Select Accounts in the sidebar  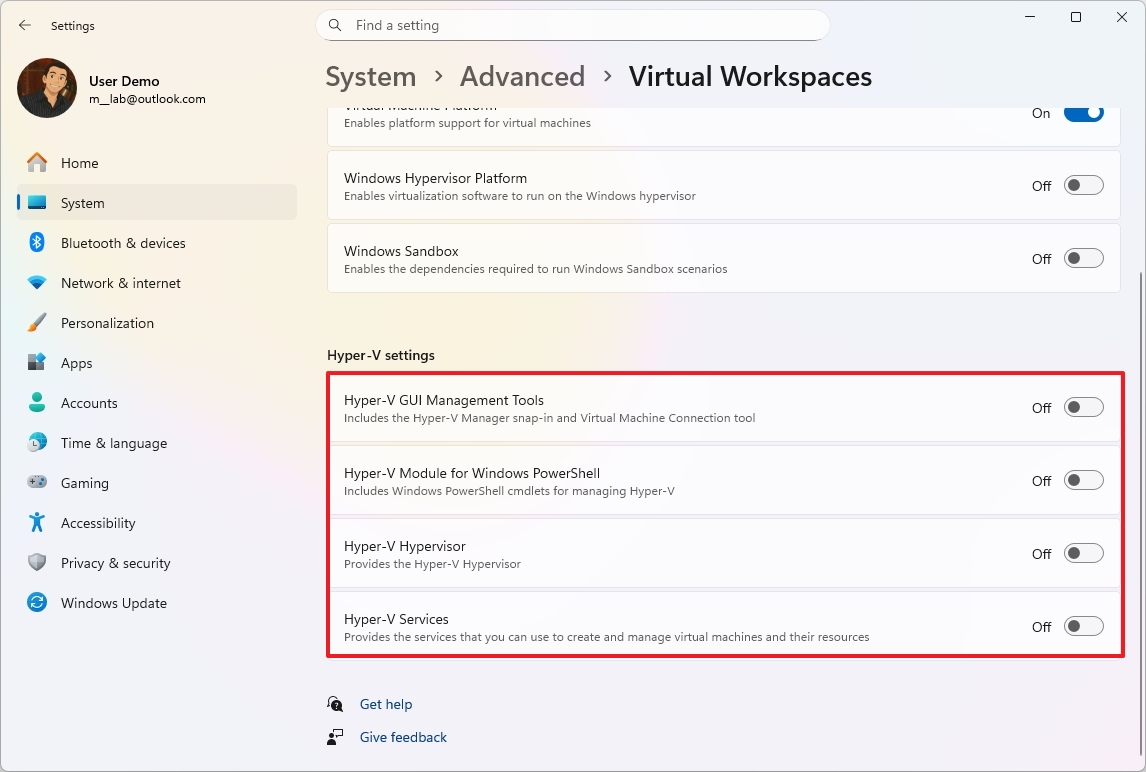(x=90, y=402)
